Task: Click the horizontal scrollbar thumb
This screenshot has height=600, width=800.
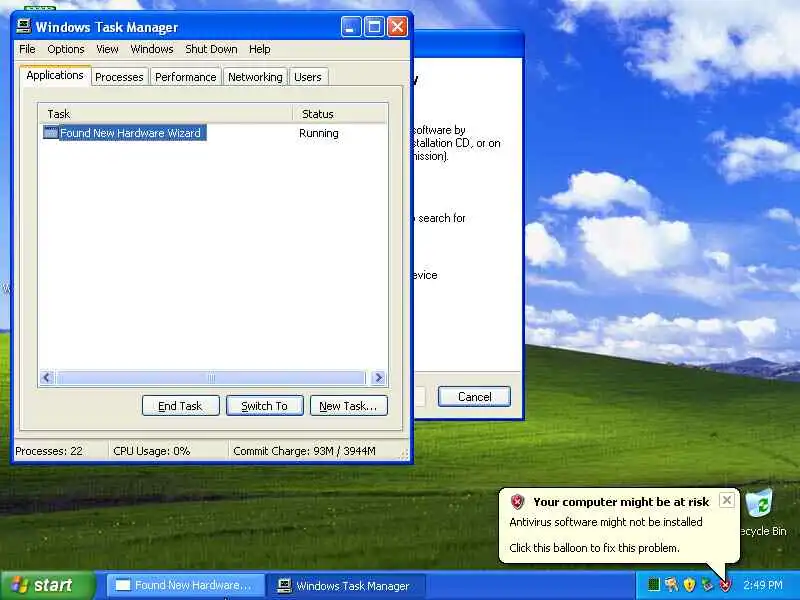Action: click(211, 378)
